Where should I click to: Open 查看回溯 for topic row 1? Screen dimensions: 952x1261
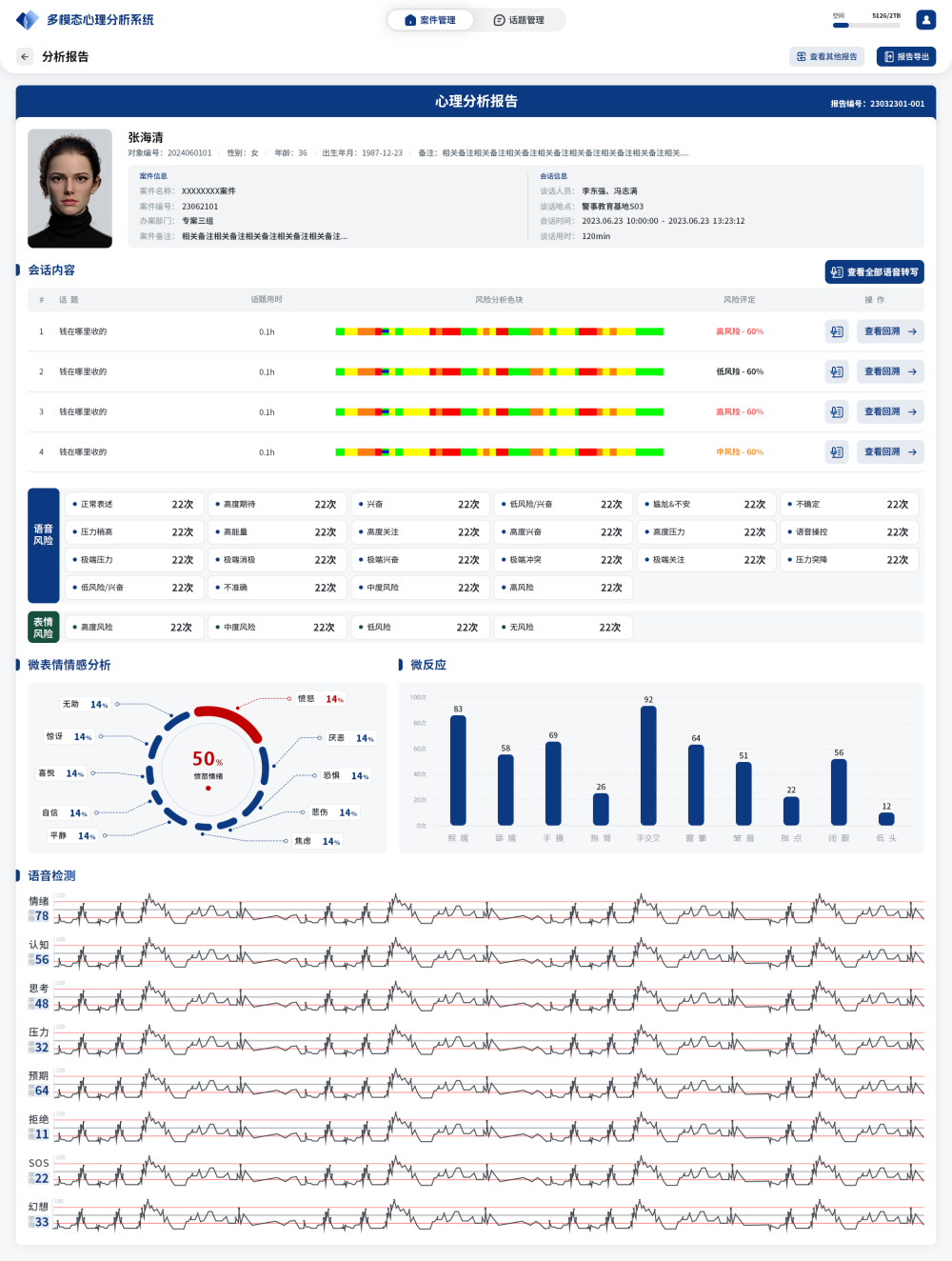tap(889, 332)
